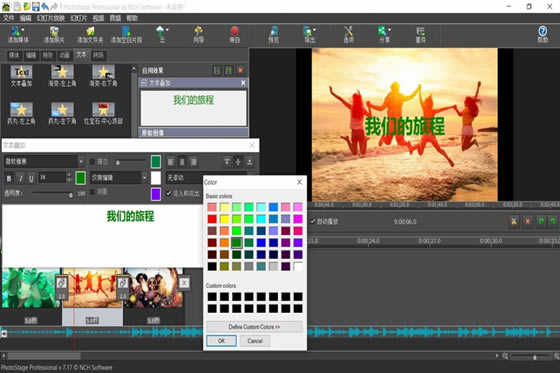This screenshot has height=373, width=560.
Task: Open the 文件 menu
Action: click(x=9, y=18)
